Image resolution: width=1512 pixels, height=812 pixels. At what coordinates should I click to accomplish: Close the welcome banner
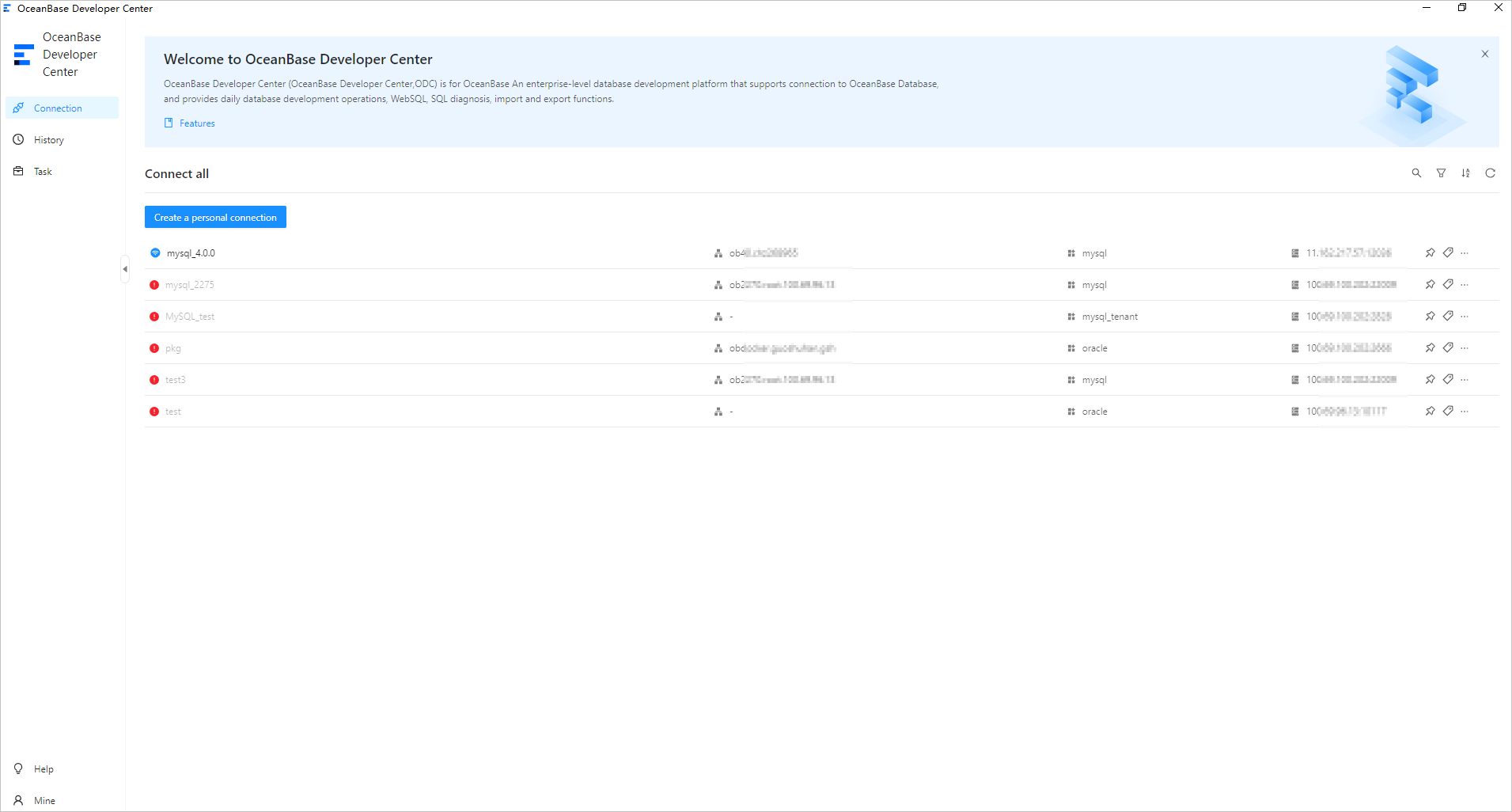pos(1484,55)
